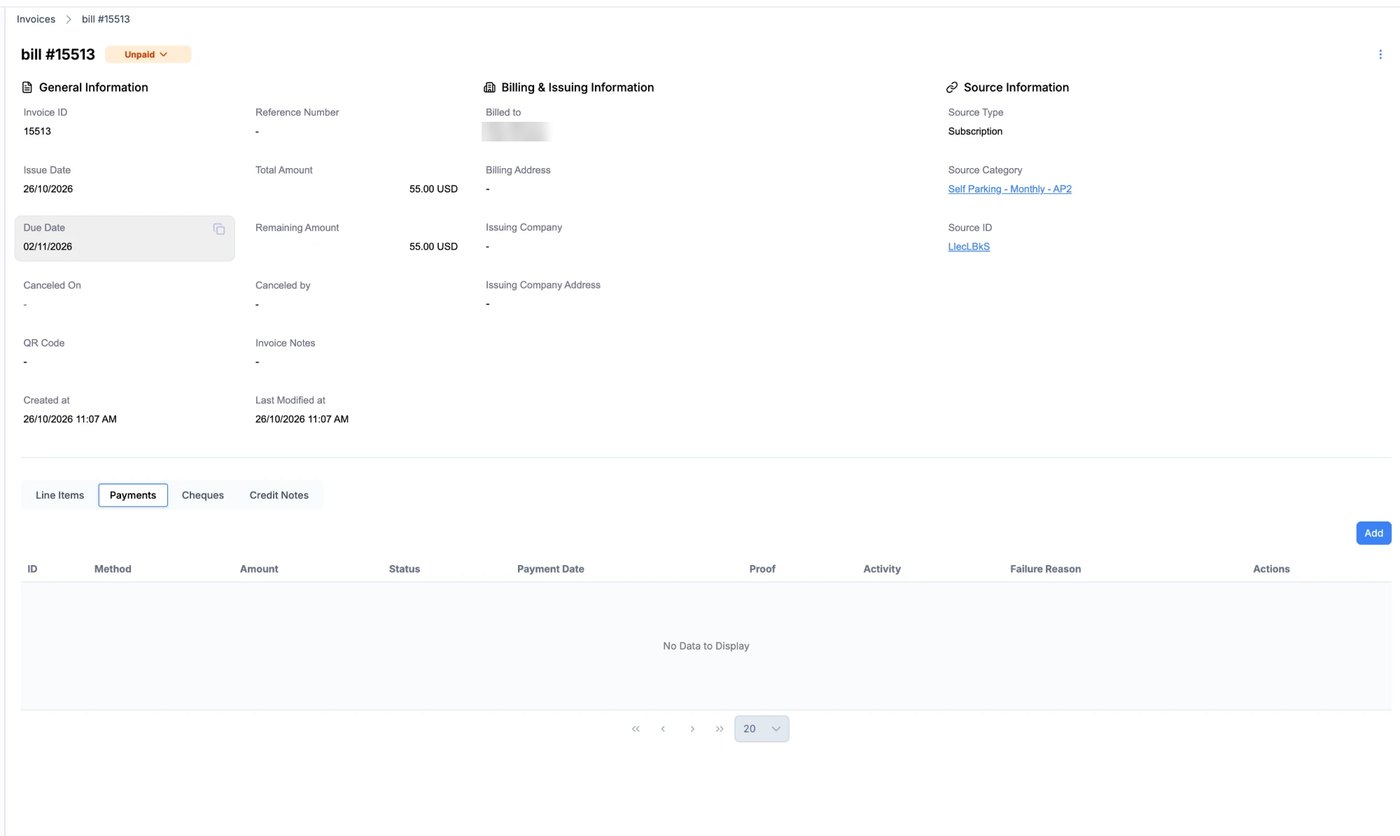Open the Cheques tab
1400x836 pixels.
203,495
